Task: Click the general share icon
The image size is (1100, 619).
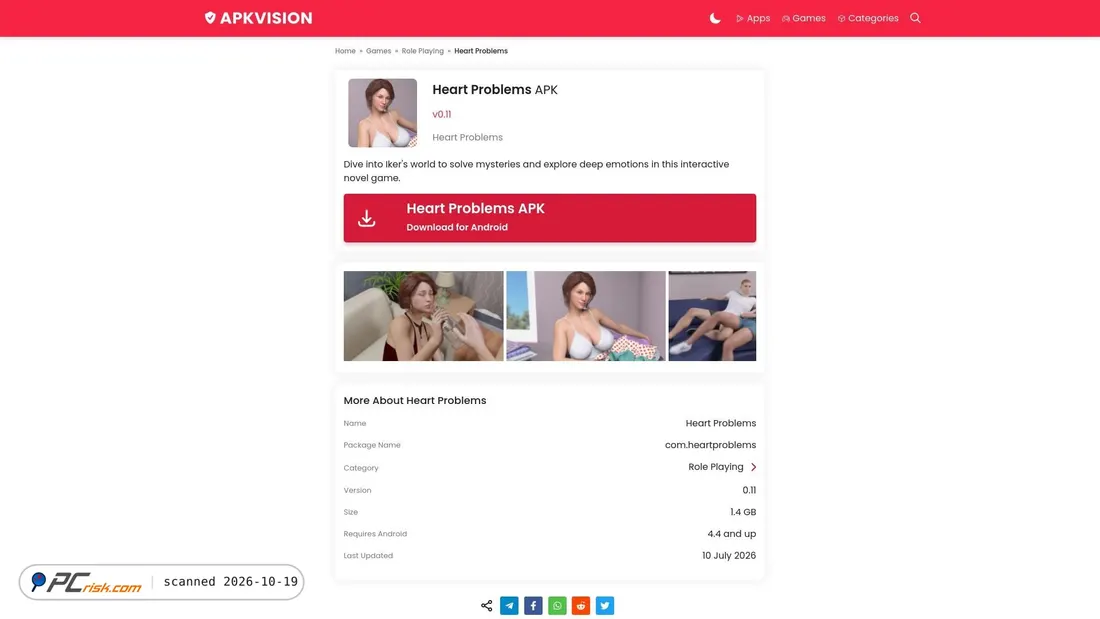Action: pyautogui.click(x=486, y=606)
